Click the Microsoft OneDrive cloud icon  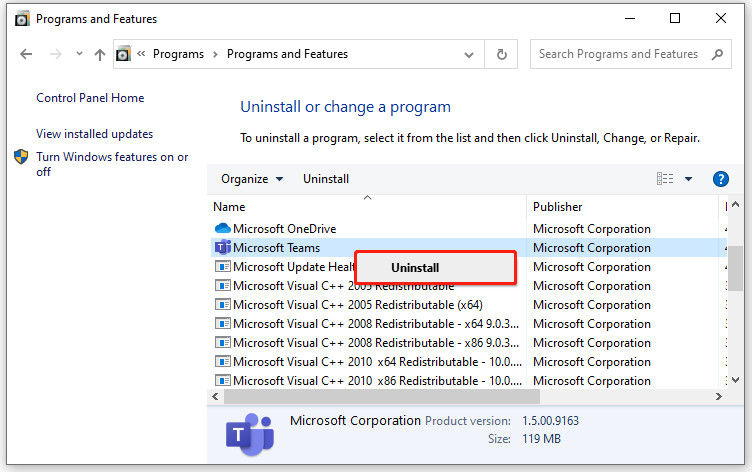[x=223, y=228]
